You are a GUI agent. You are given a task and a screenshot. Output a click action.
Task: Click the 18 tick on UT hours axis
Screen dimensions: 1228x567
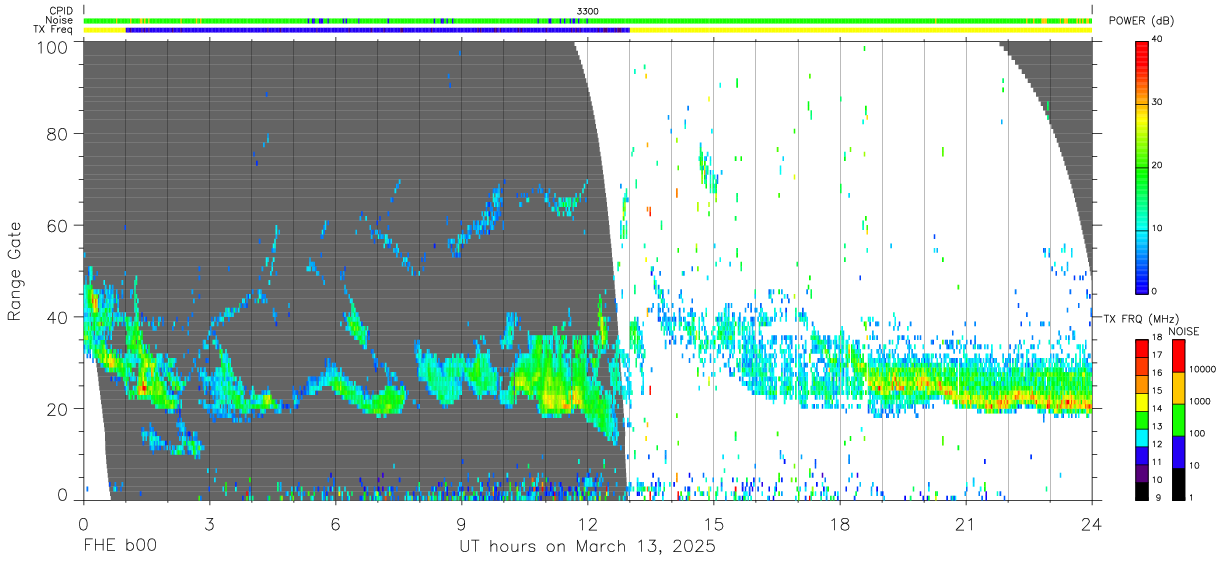(x=840, y=524)
